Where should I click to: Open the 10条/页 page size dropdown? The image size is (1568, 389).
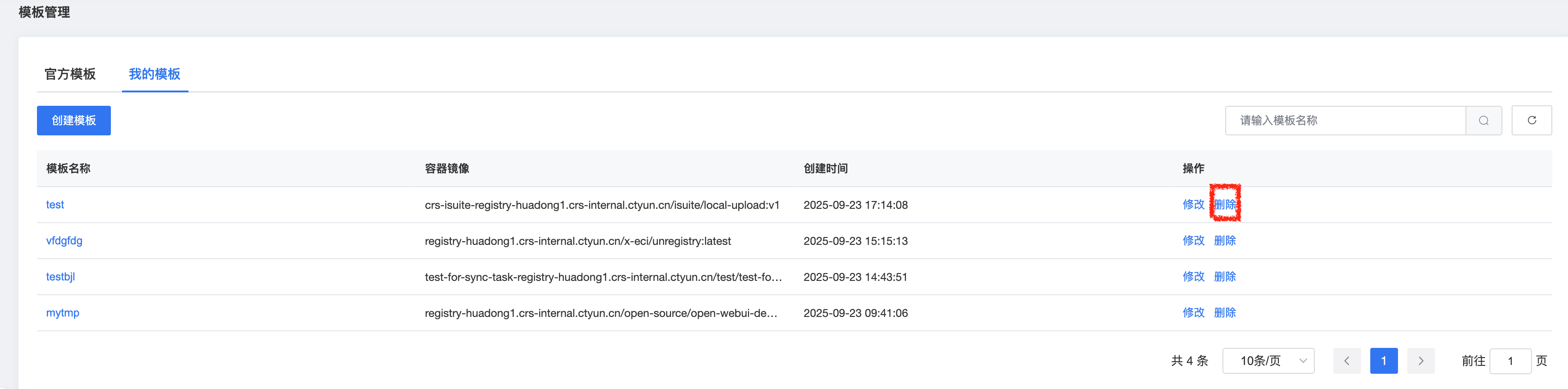(1268, 361)
